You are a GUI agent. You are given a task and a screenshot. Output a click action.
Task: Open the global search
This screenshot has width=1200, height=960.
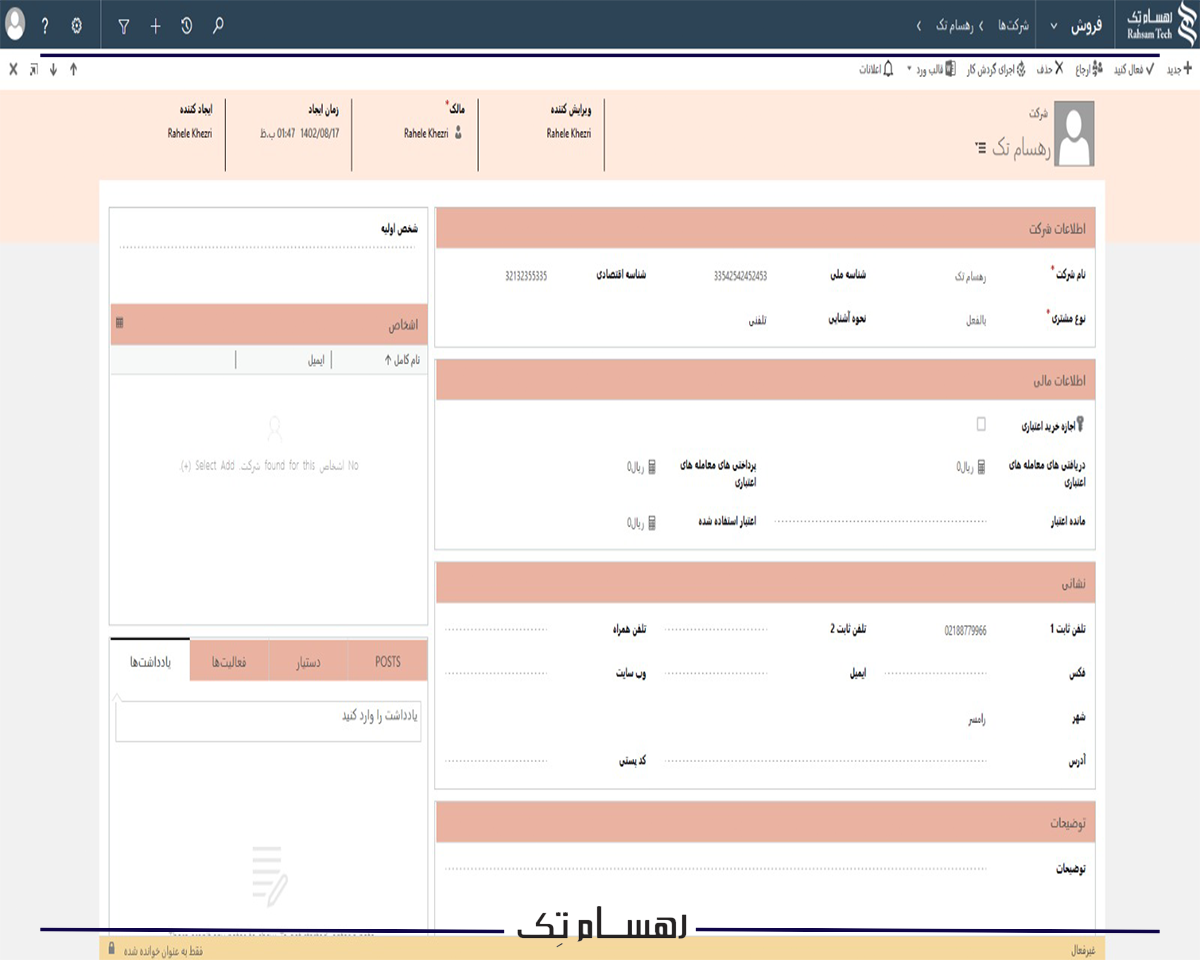pyautogui.click(x=218, y=27)
